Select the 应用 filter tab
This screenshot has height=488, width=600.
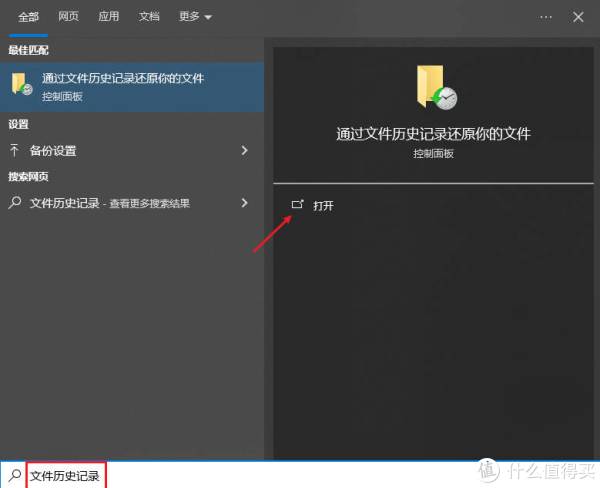click(109, 17)
